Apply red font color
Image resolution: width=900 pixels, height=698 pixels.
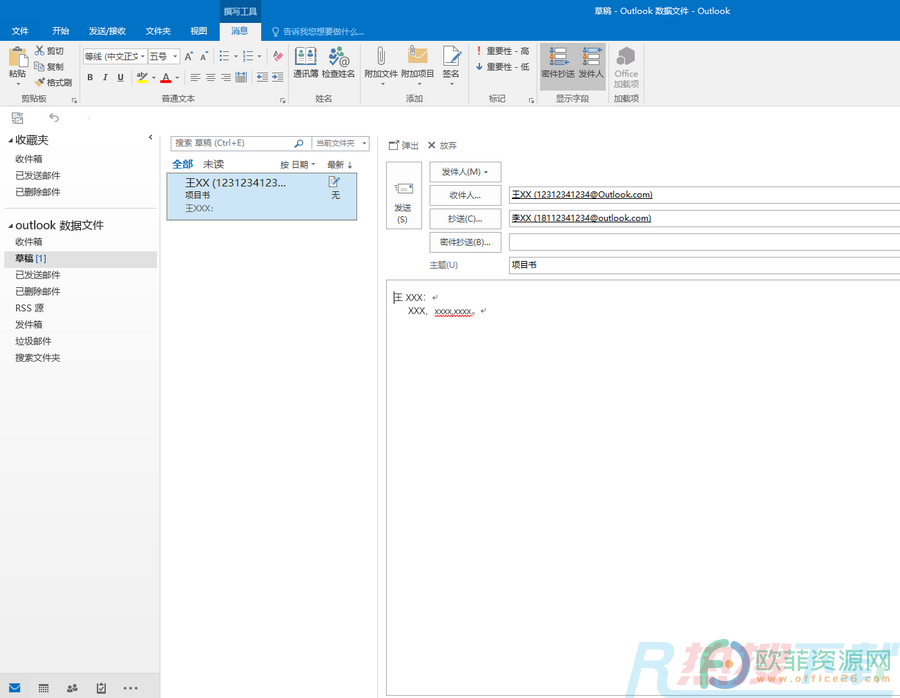tap(166, 77)
